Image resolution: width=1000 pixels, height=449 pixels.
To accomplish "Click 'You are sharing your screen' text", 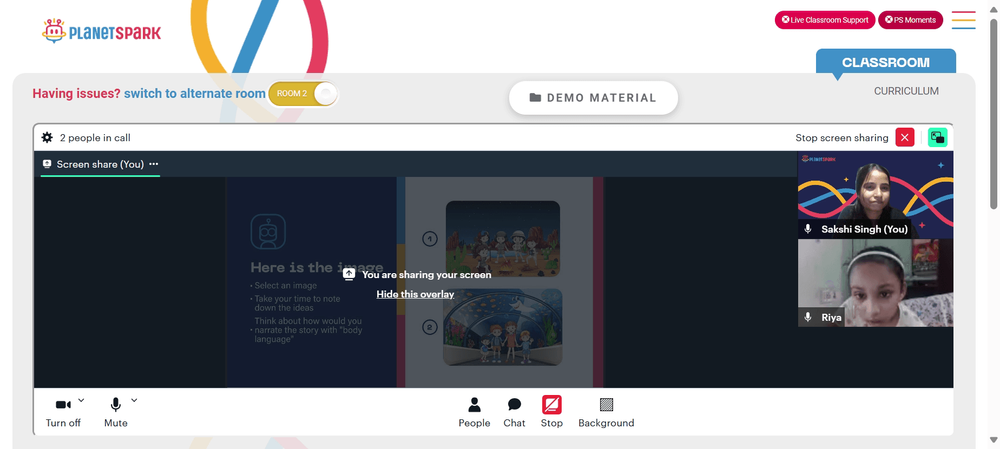I will click(x=427, y=275).
